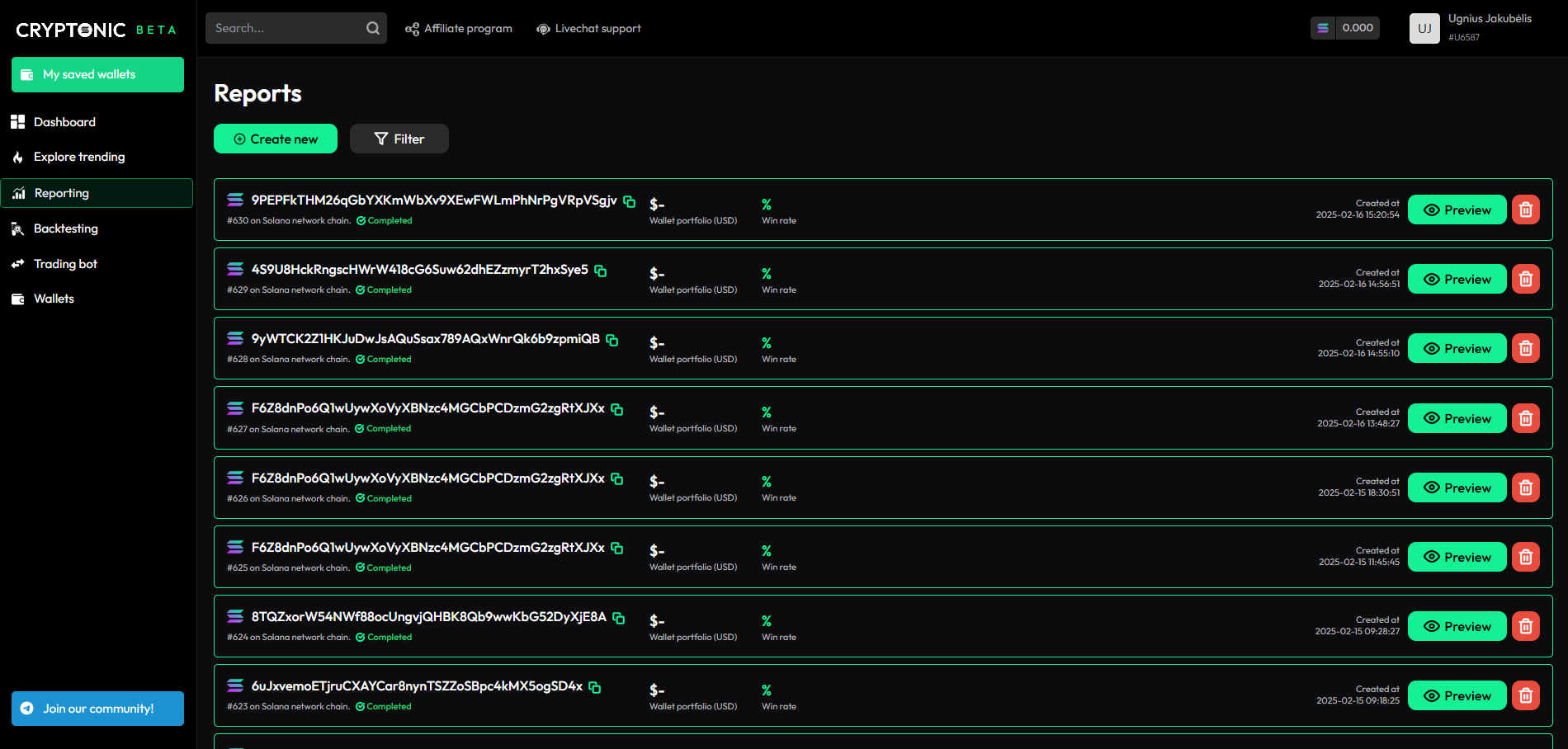1568x749 pixels.
Task: Click created date 2025-02-15 09:18:25
Action: coord(1358,700)
